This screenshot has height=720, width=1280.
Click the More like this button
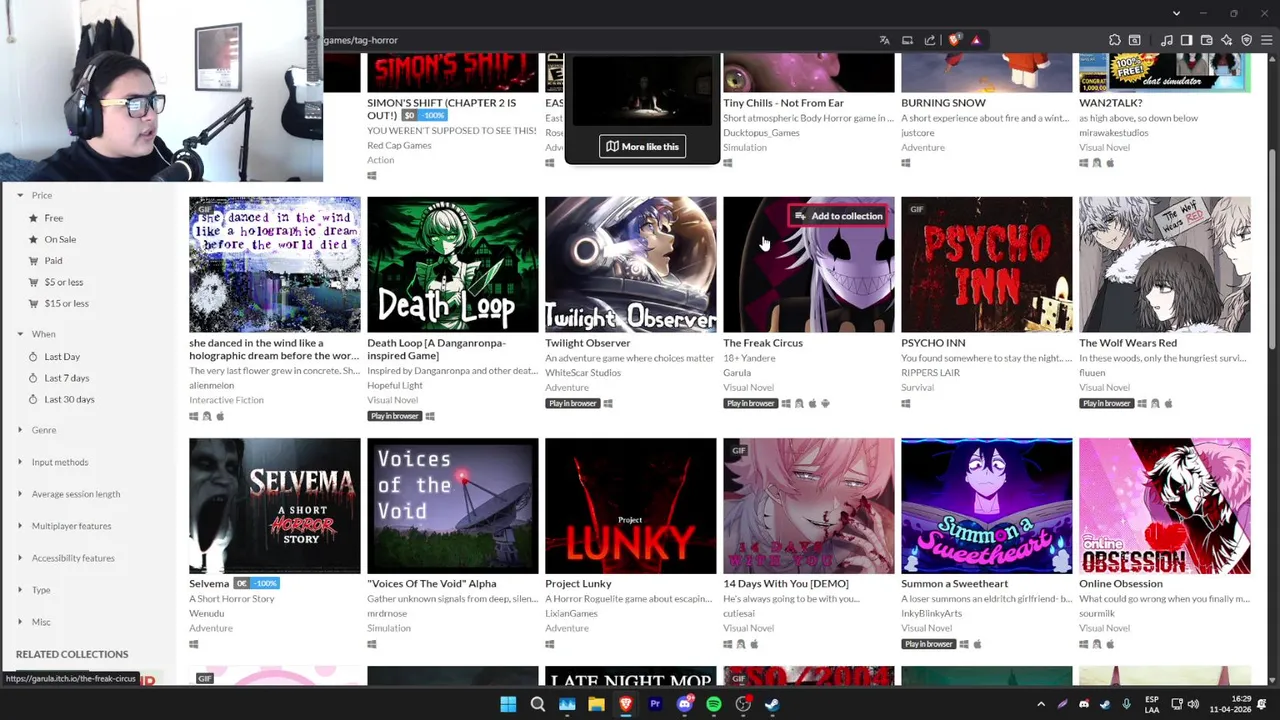click(x=642, y=146)
